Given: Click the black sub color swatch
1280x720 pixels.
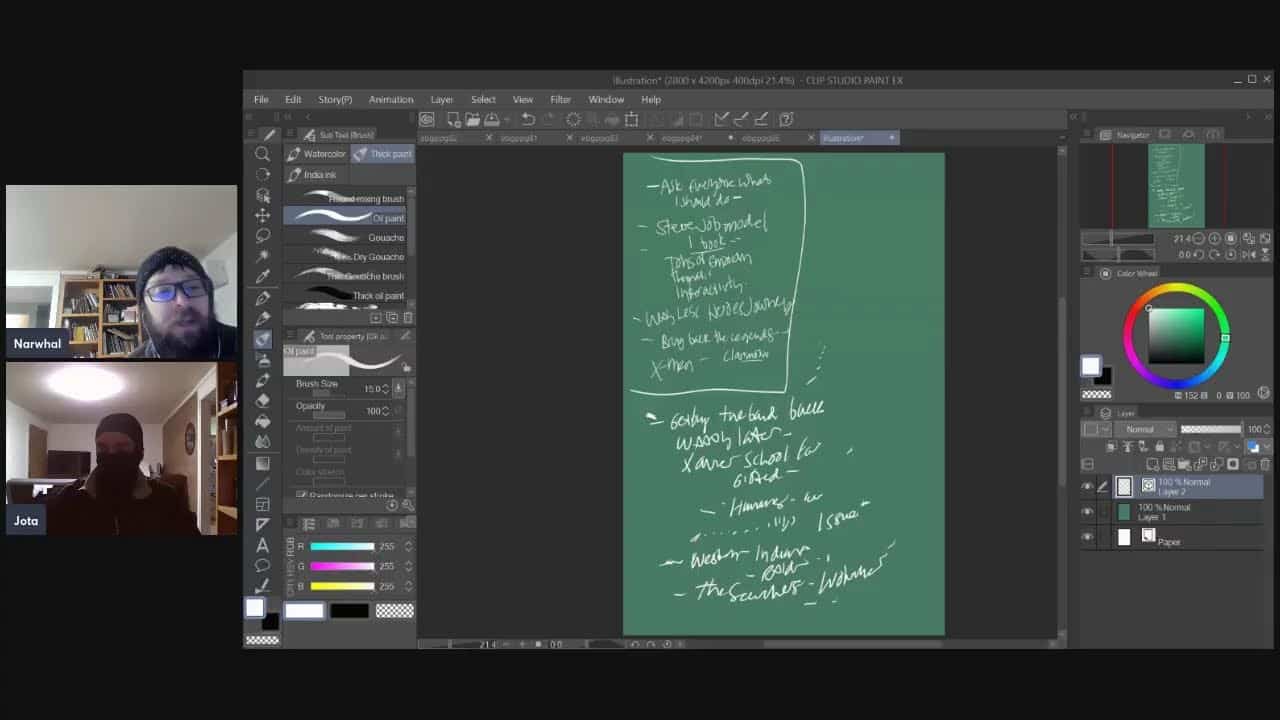Looking at the screenshot, I should 349,610.
